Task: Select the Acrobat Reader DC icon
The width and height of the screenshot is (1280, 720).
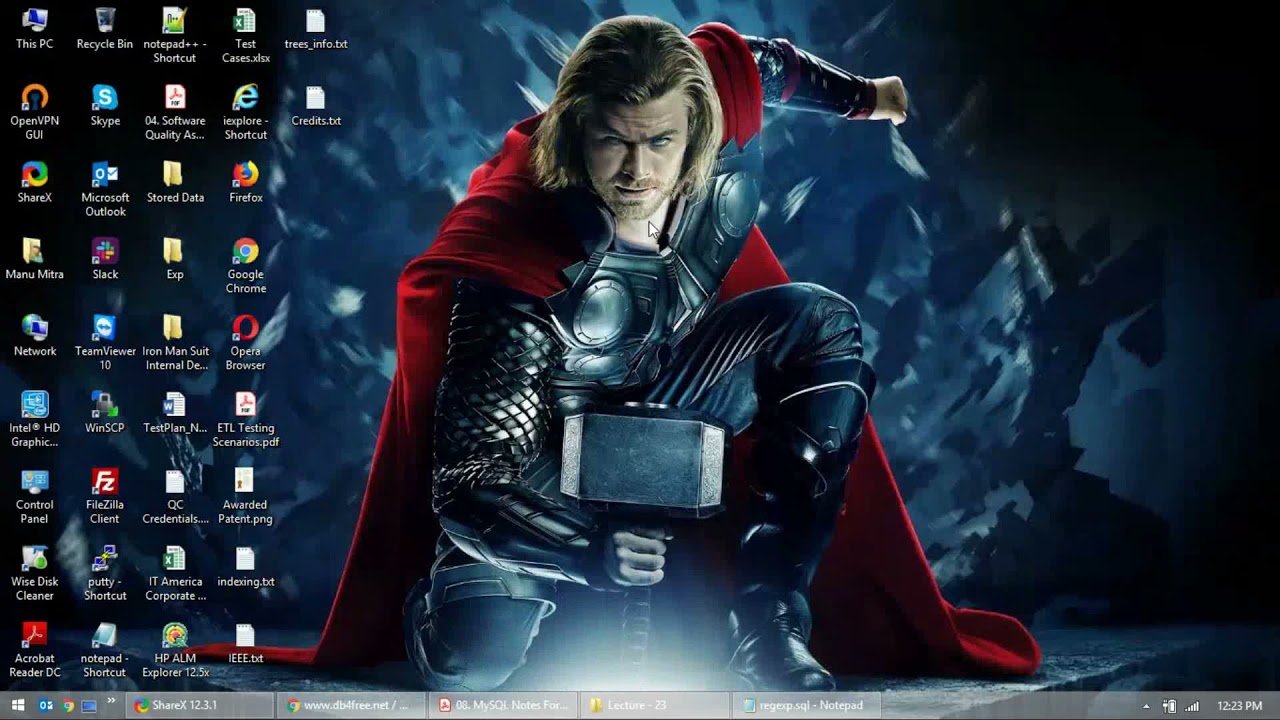Action: point(34,651)
